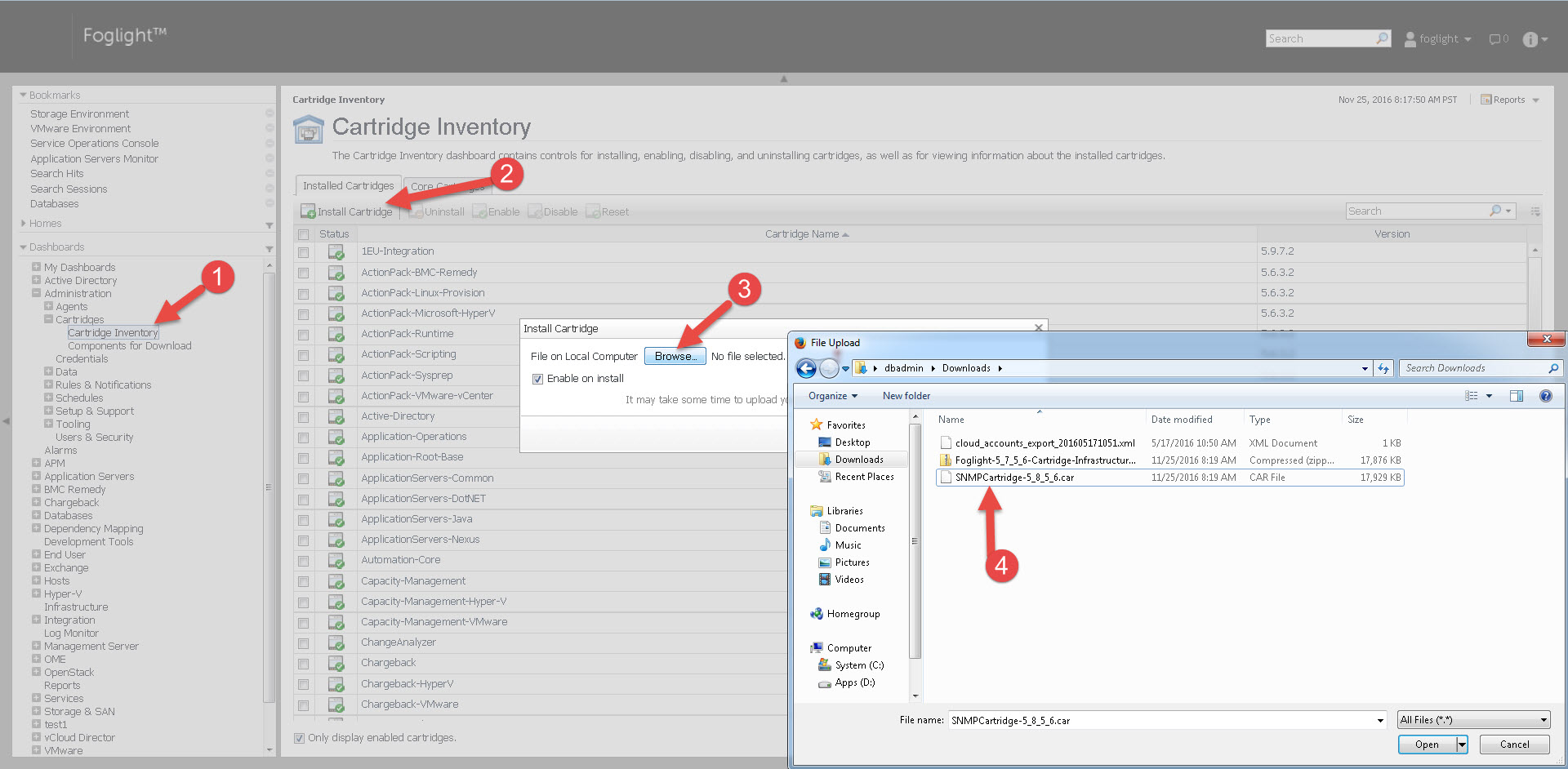The height and width of the screenshot is (769, 1568).
Task: Check the ActionPack-BMC-Remedy row checkbox
Action: point(303,273)
